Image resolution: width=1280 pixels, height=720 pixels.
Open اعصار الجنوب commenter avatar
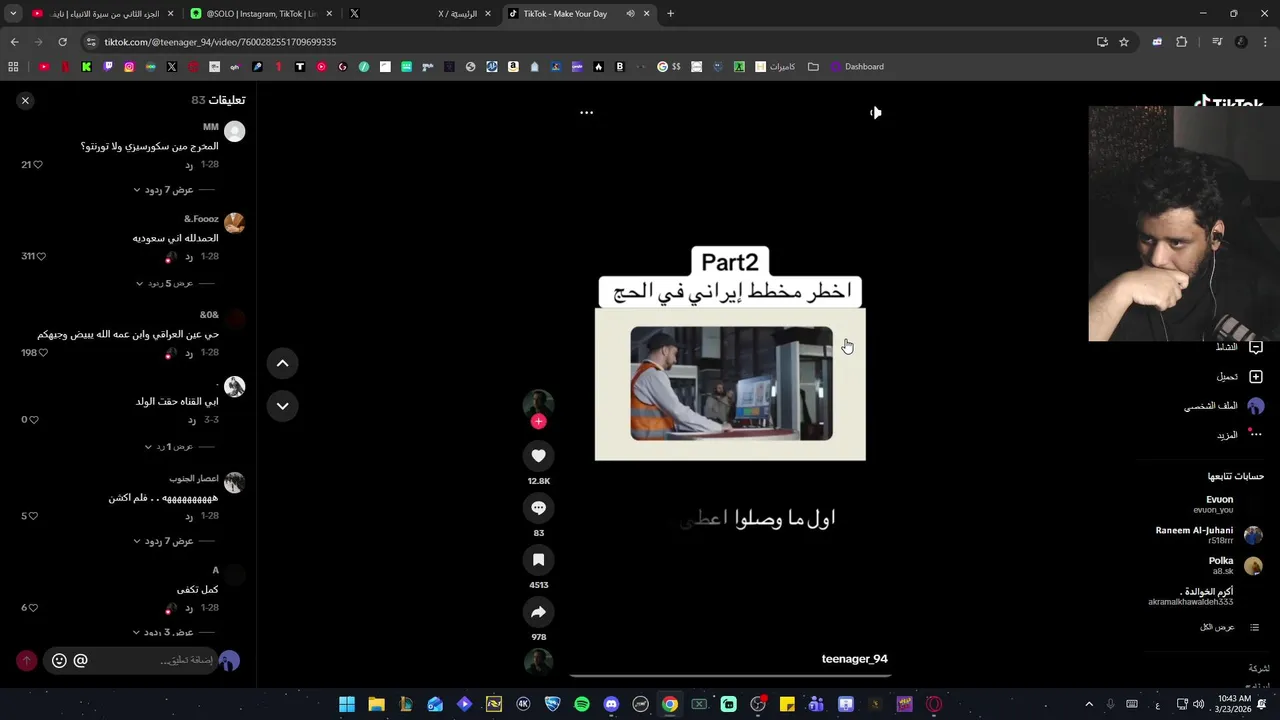pyautogui.click(x=234, y=483)
